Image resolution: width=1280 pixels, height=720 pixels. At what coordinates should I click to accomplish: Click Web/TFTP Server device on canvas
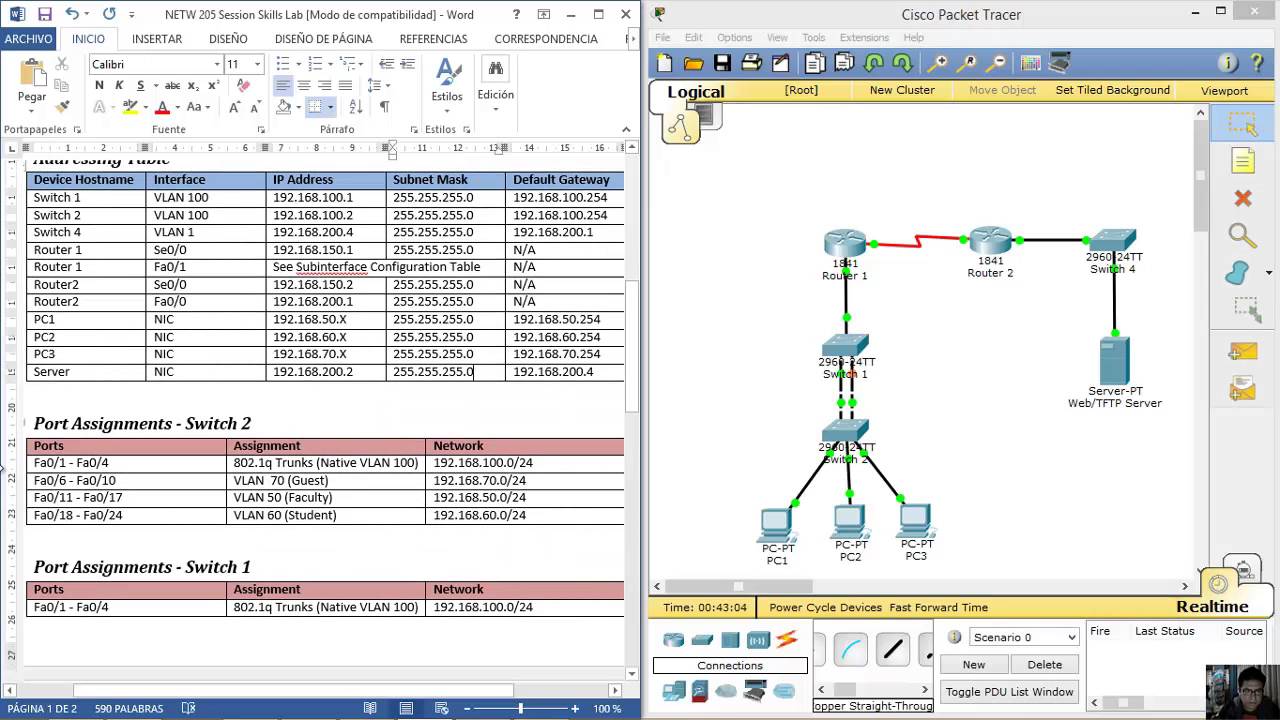coord(1114,362)
